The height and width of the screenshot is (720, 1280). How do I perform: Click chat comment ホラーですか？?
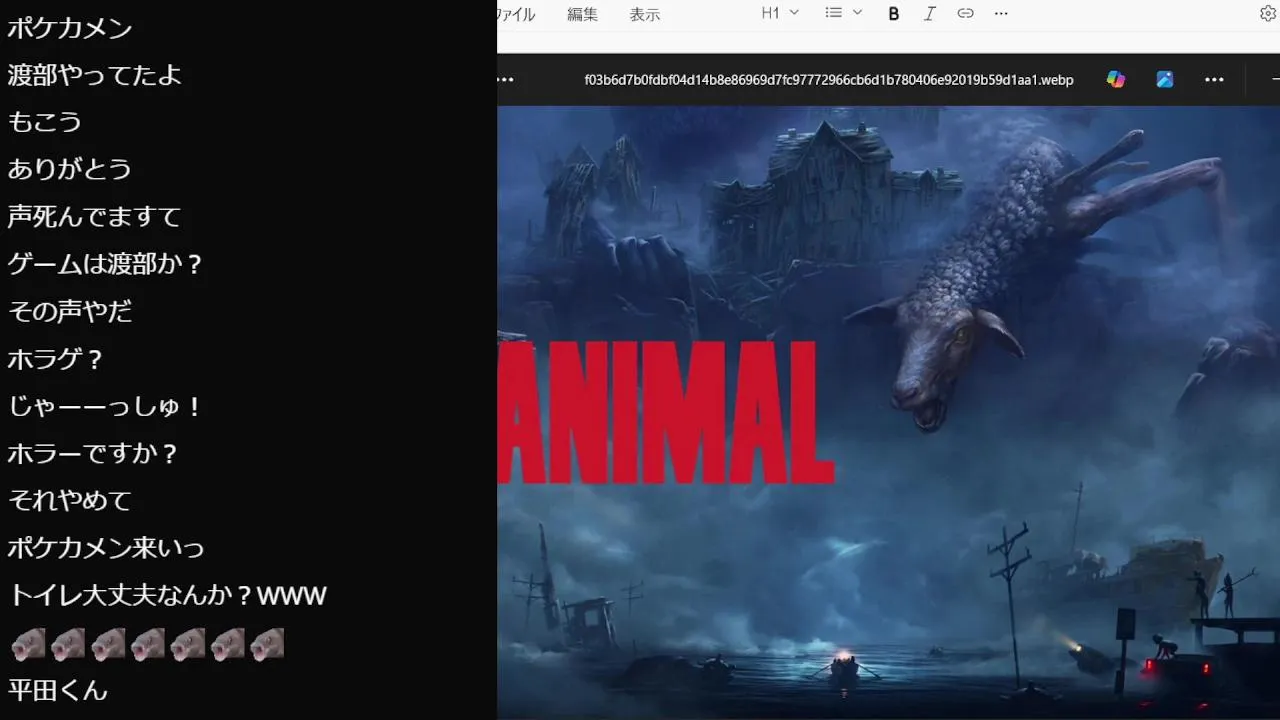[93, 453]
